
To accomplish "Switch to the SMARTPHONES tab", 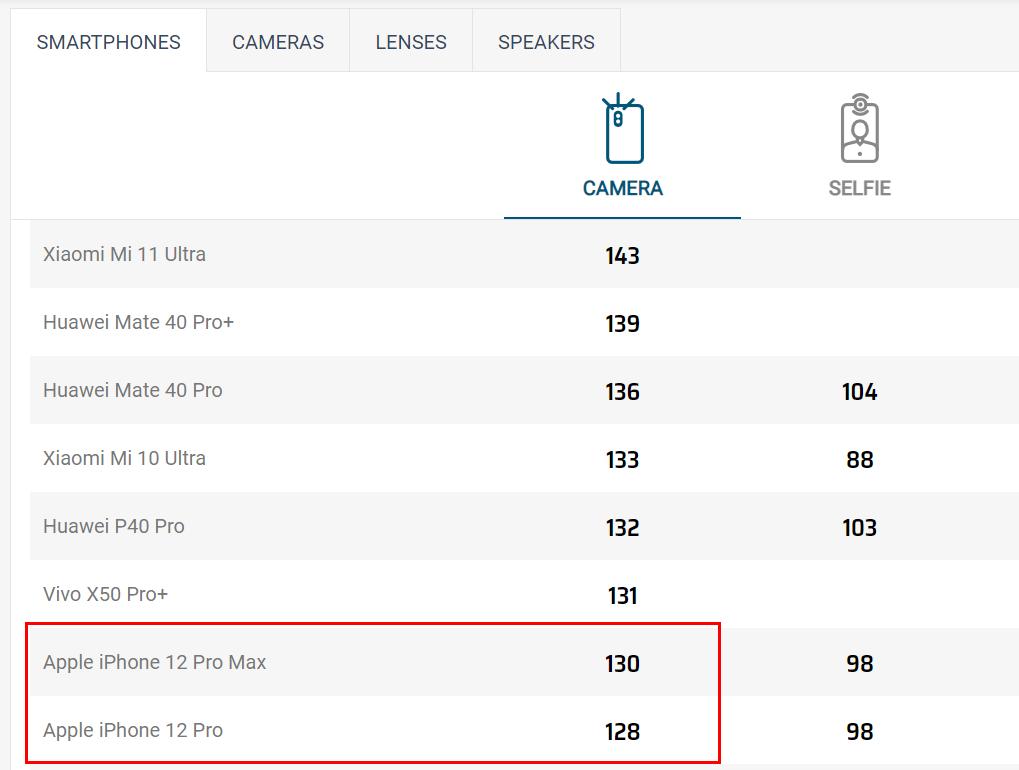I will 108,42.
